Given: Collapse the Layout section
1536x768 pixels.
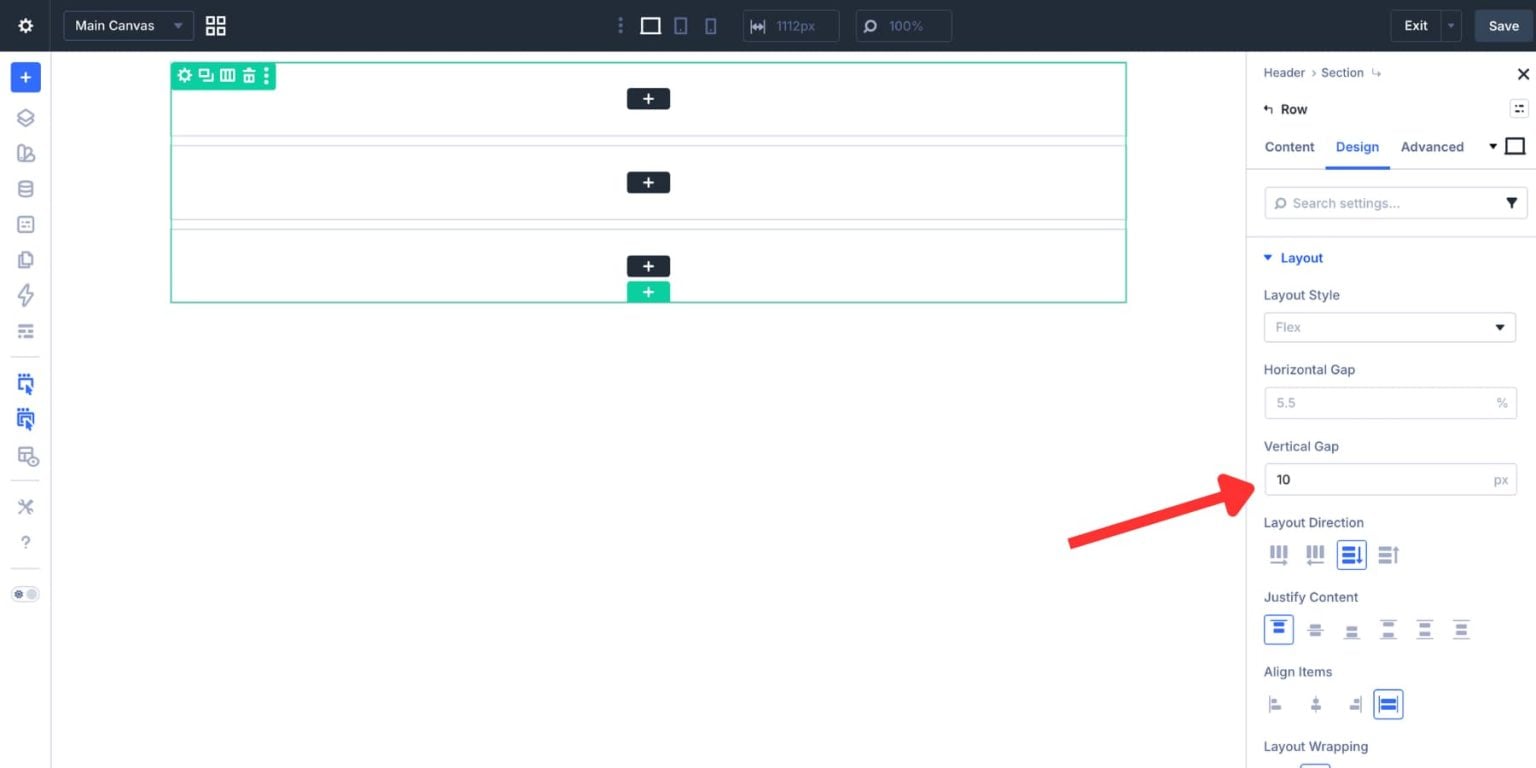Looking at the screenshot, I should (x=1293, y=258).
